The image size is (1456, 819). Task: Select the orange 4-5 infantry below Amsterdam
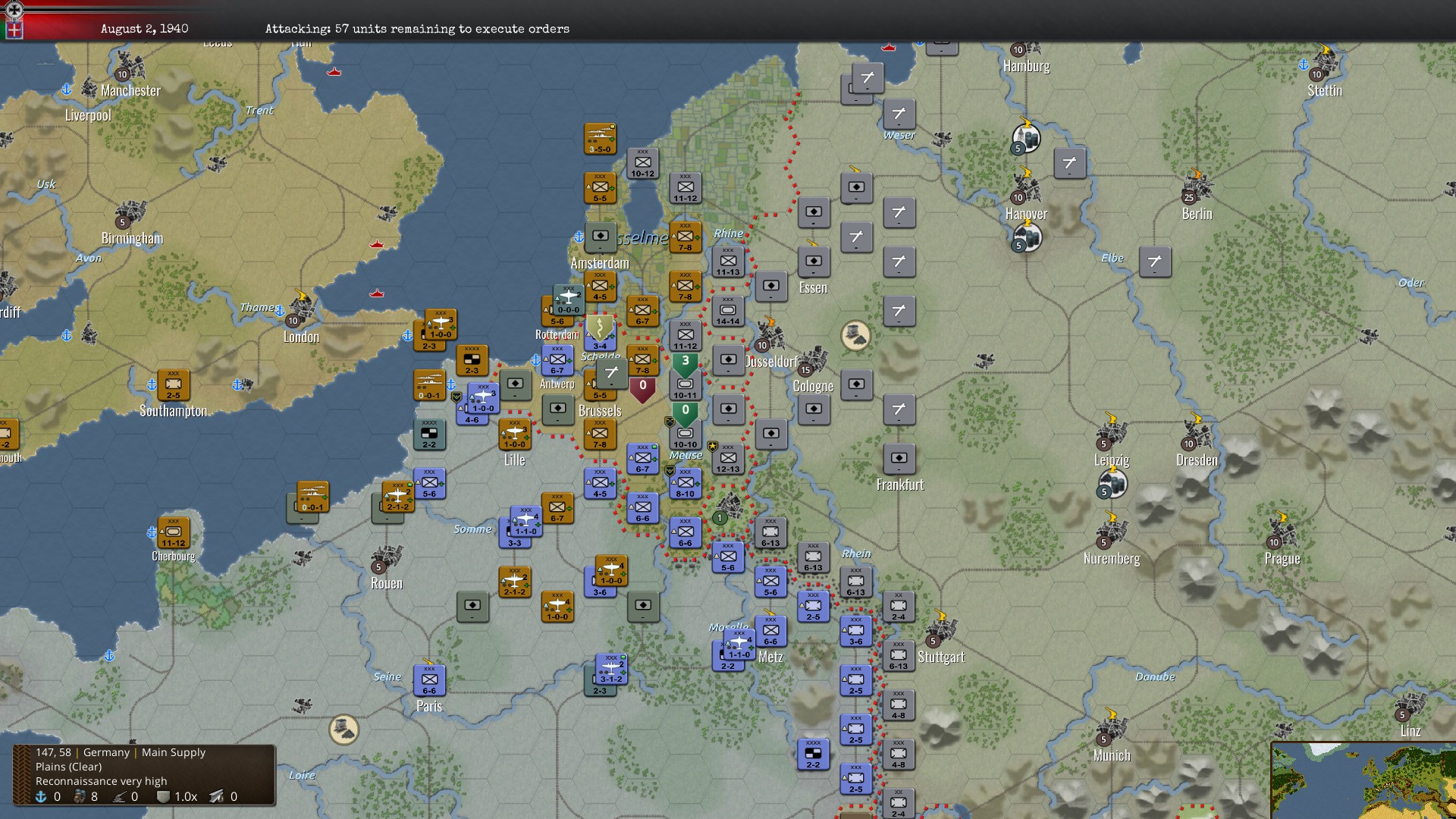coord(600,287)
